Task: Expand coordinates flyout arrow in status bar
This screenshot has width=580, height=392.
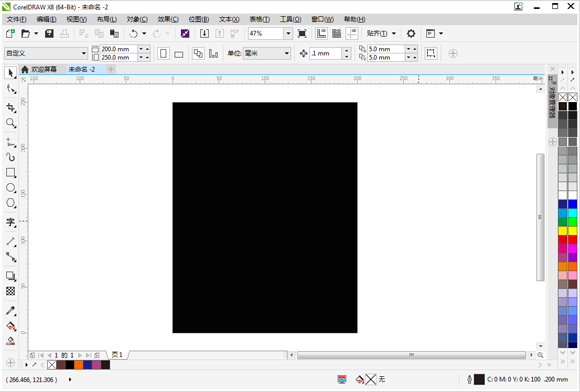Action: point(70,379)
